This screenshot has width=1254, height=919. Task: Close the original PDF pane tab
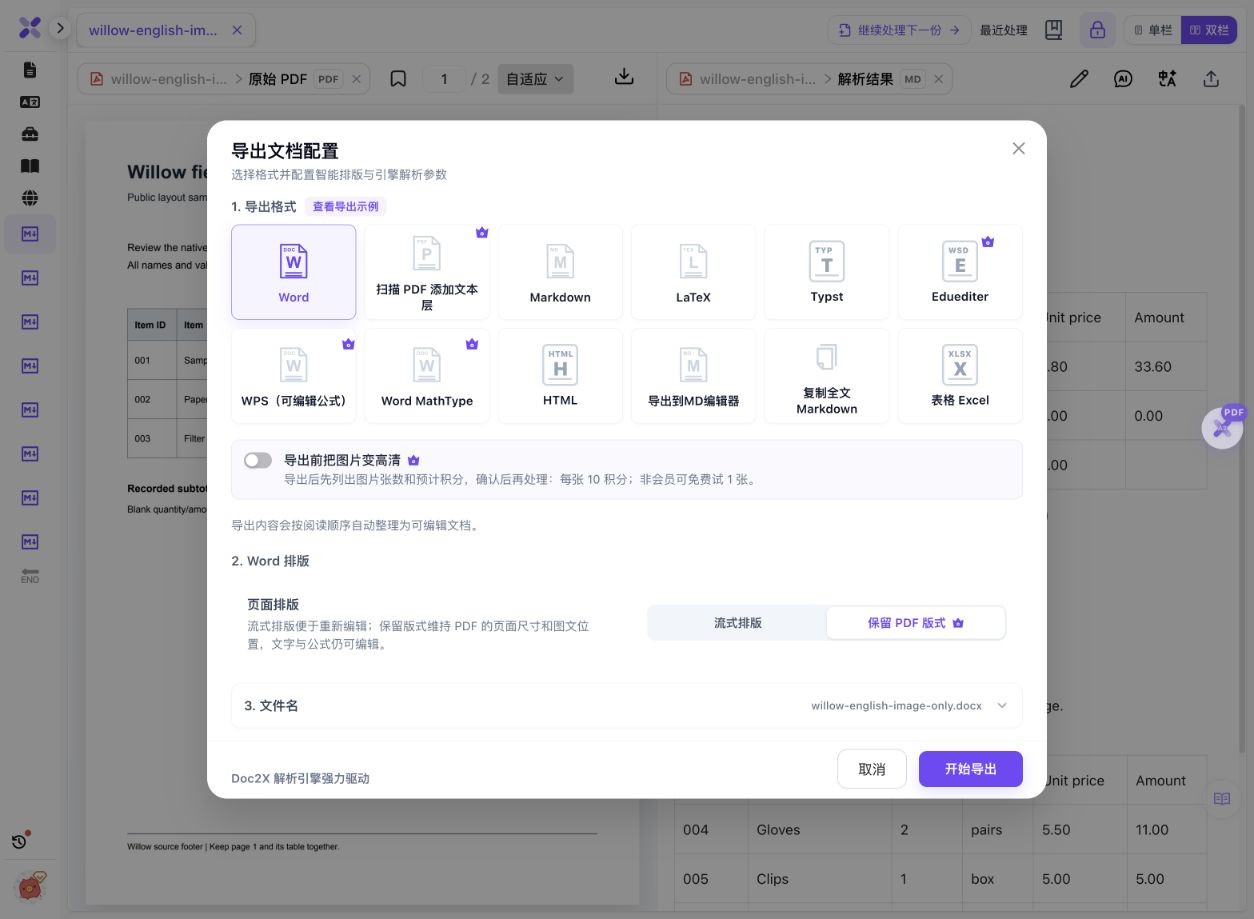pos(358,79)
